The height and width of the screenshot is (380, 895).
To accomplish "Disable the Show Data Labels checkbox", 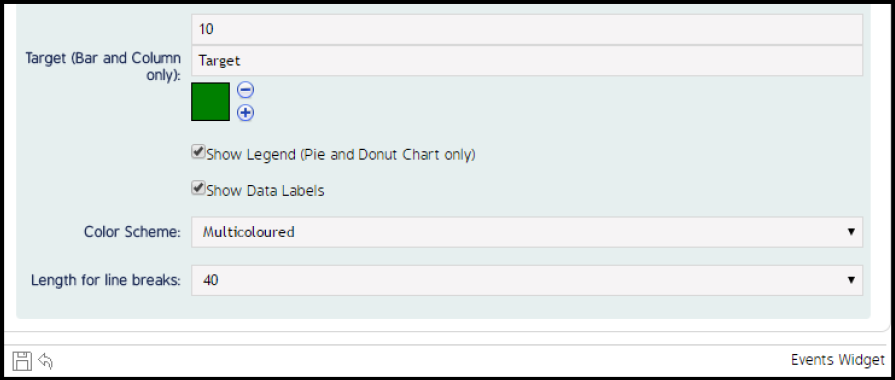I will coord(198,188).
